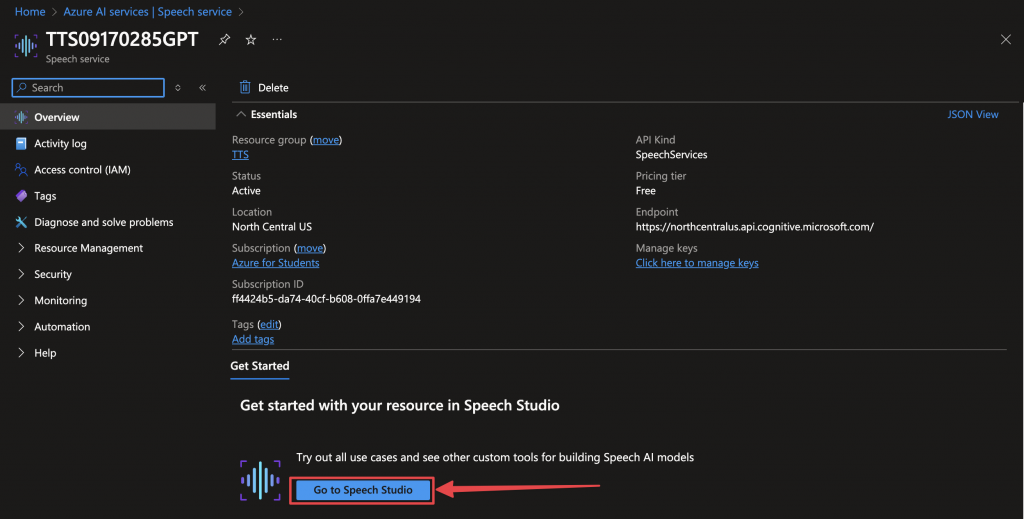Mark resource as favorite with star
Screen dimensions: 1024x519
[x=251, y=39]
